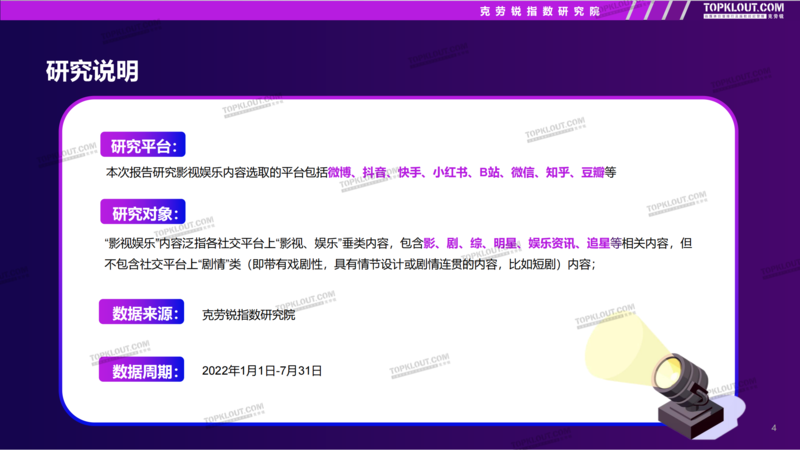Click the sentence starting 本次报告研究影视娱乐
Screen dimensions: 800x450
coord(361,172)
